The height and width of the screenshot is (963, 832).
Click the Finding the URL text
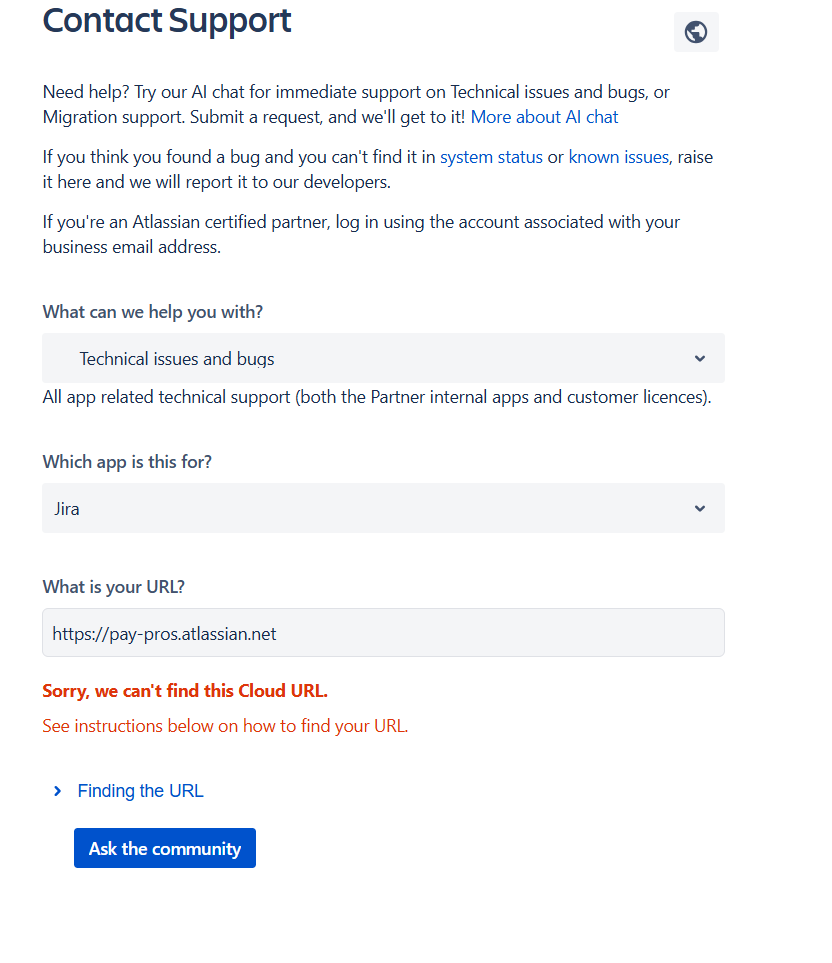tap(140, 791)
